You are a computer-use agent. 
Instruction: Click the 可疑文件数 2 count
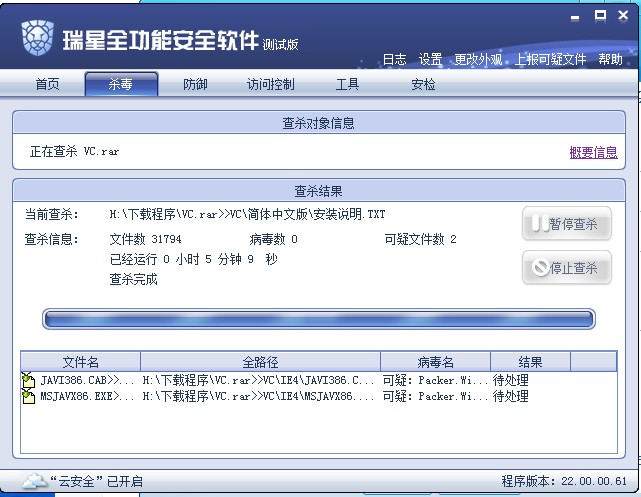tap(420, 239)
